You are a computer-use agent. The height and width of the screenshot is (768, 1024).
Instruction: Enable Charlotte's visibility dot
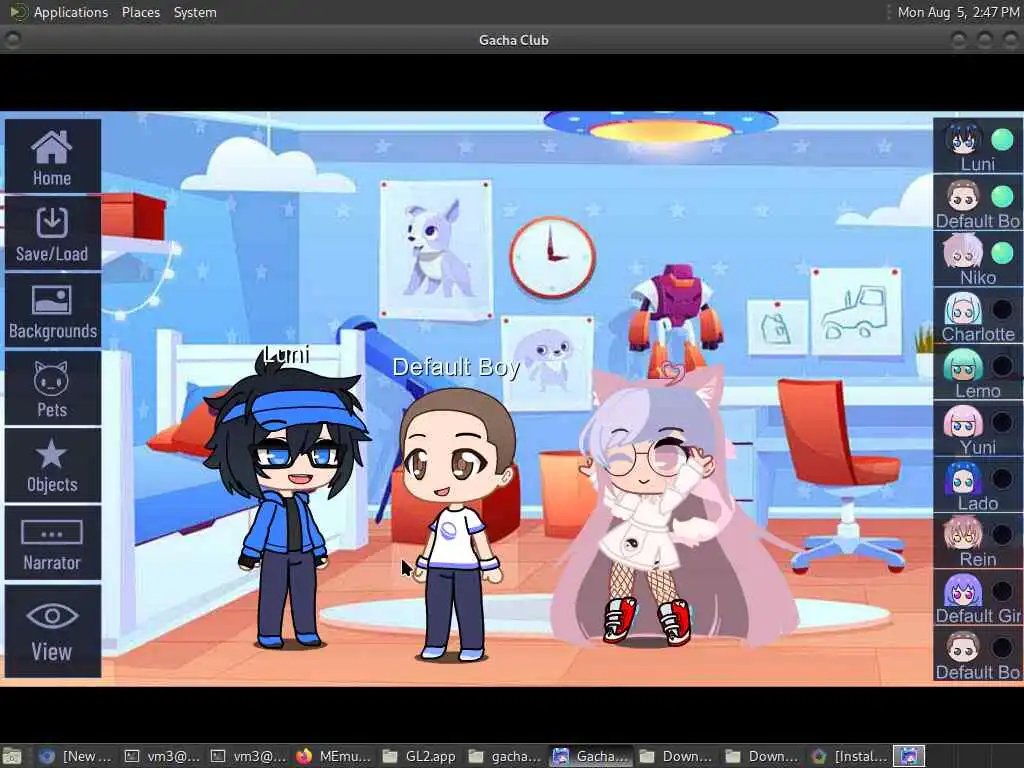1002,309
